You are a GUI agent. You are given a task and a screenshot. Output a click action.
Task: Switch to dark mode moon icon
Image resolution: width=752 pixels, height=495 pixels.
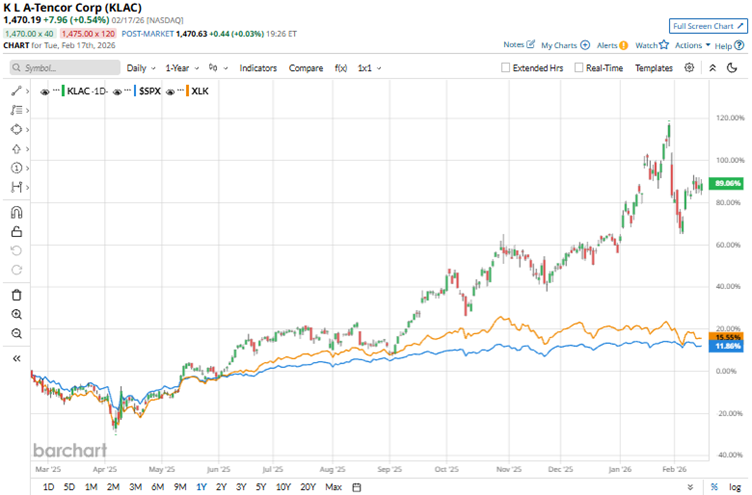(x=711, y=67)
